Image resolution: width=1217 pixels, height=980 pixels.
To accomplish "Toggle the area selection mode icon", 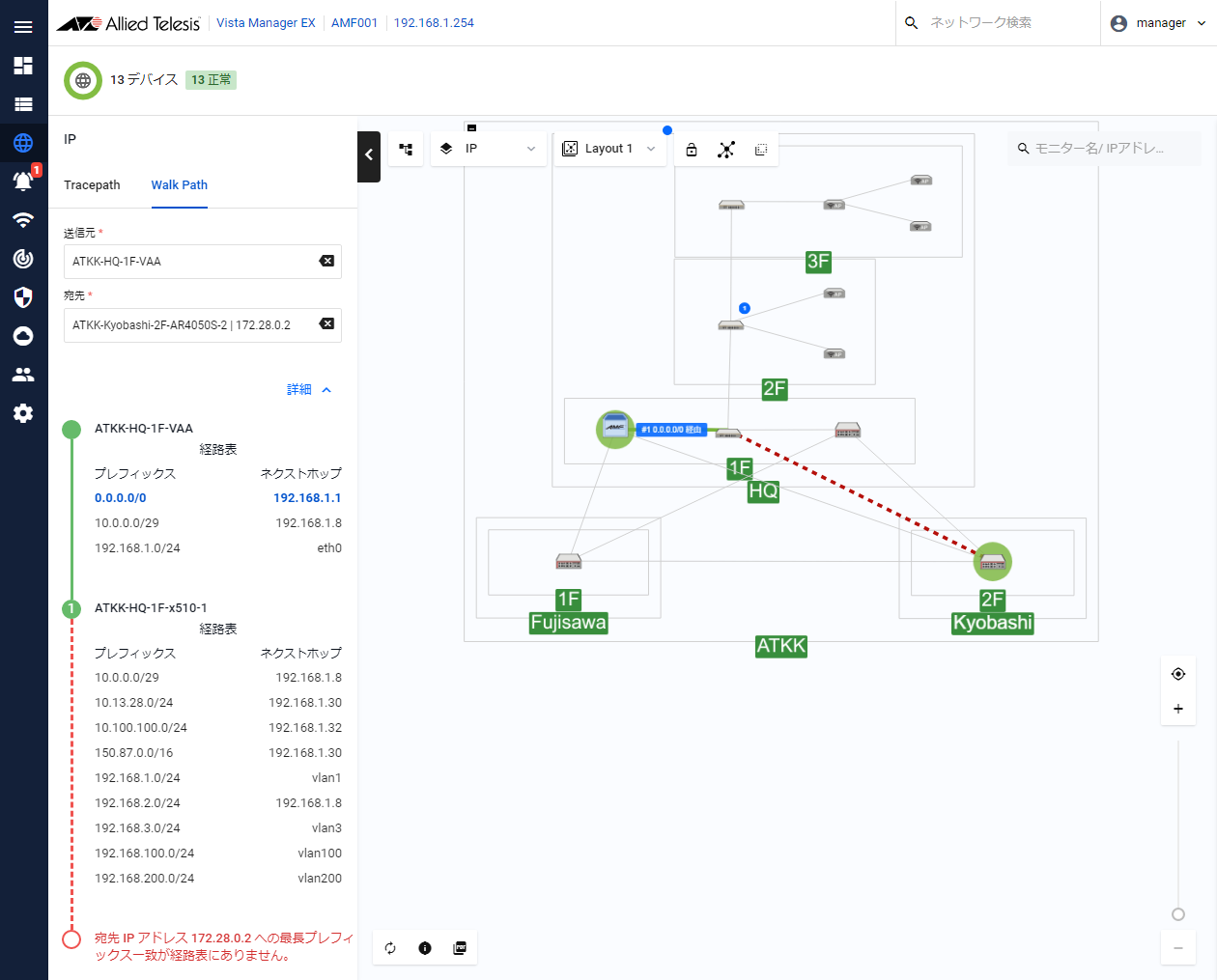I will pos(761,149).
